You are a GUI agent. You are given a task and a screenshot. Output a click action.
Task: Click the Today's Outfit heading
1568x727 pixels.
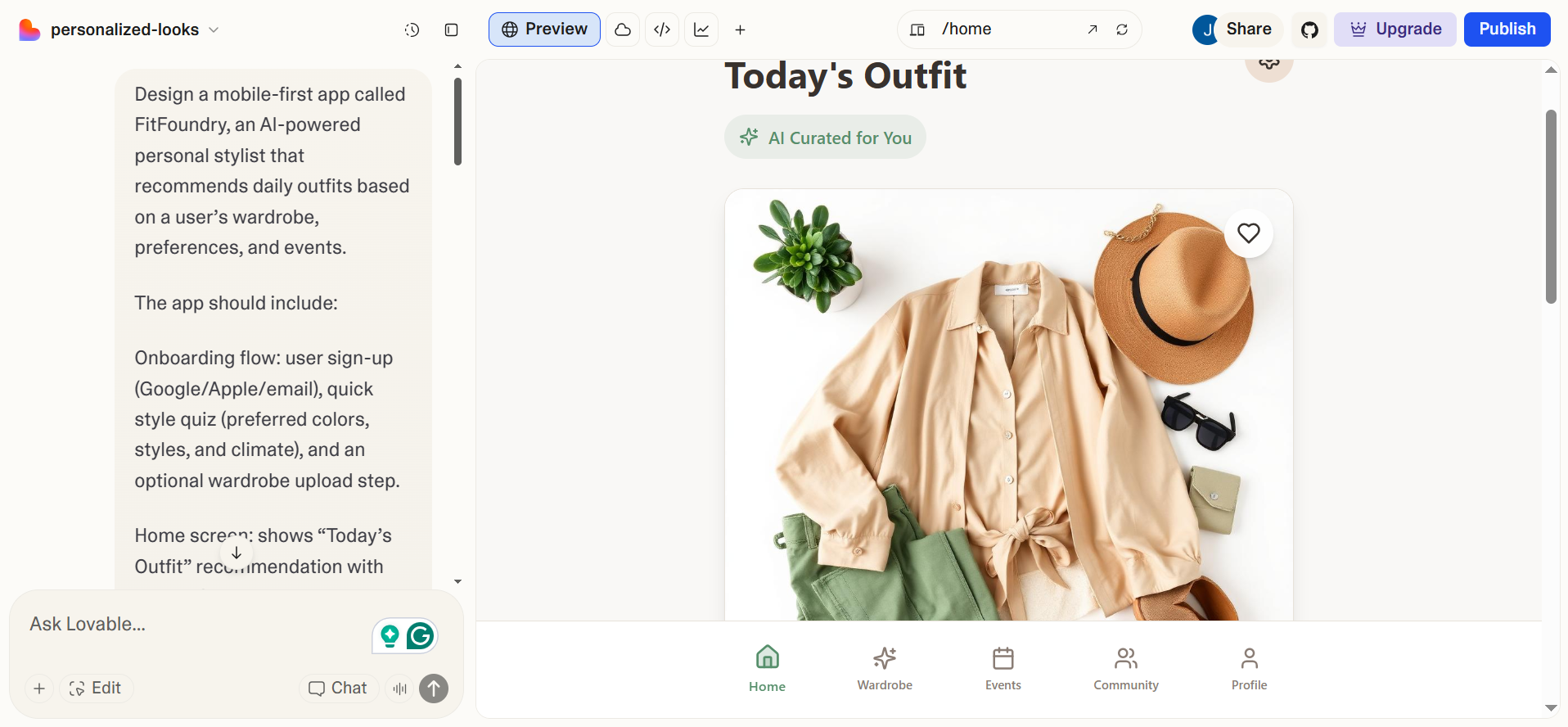click(845, 76)
